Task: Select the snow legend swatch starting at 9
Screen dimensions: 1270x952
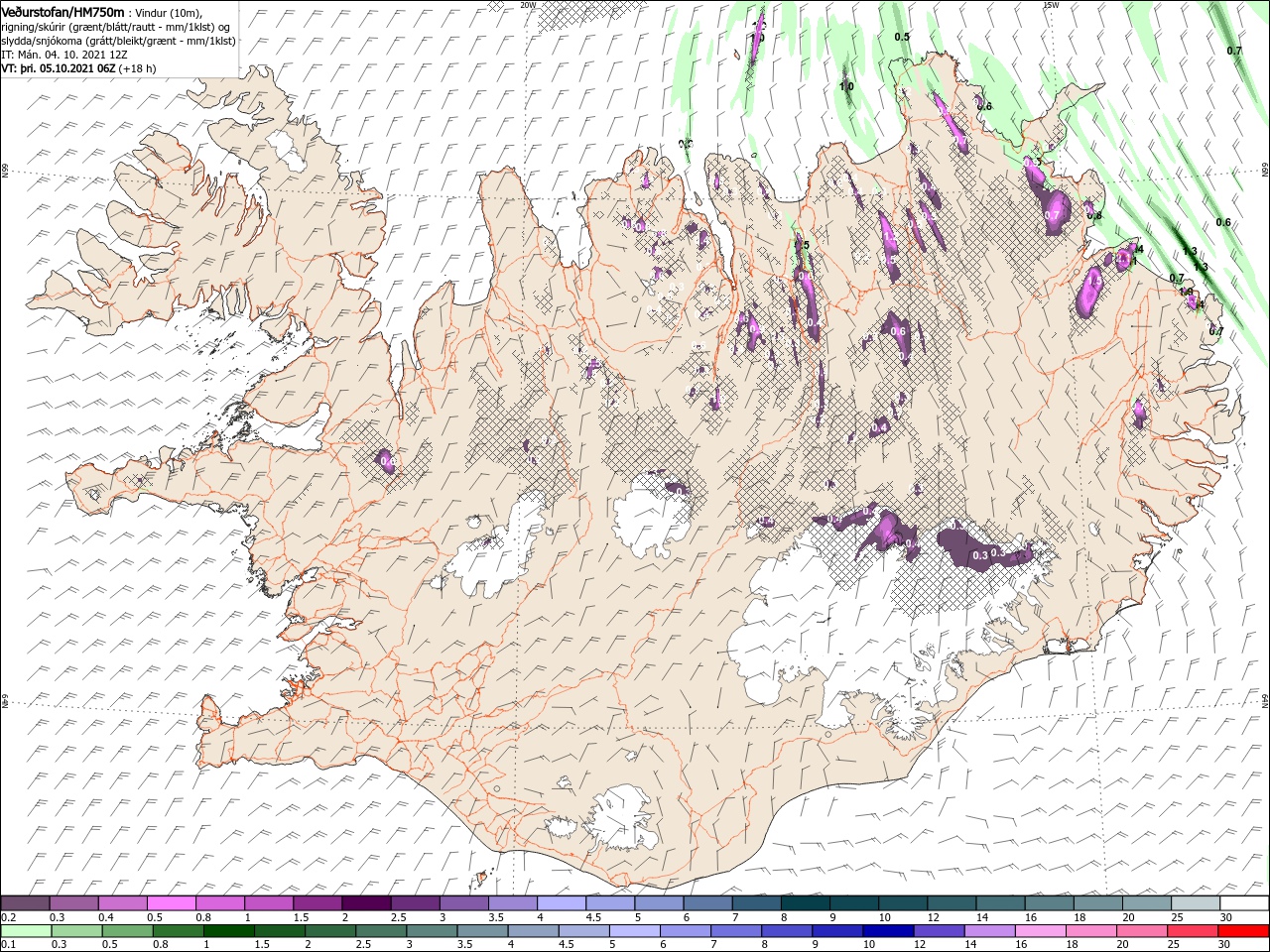Action: 854,903
